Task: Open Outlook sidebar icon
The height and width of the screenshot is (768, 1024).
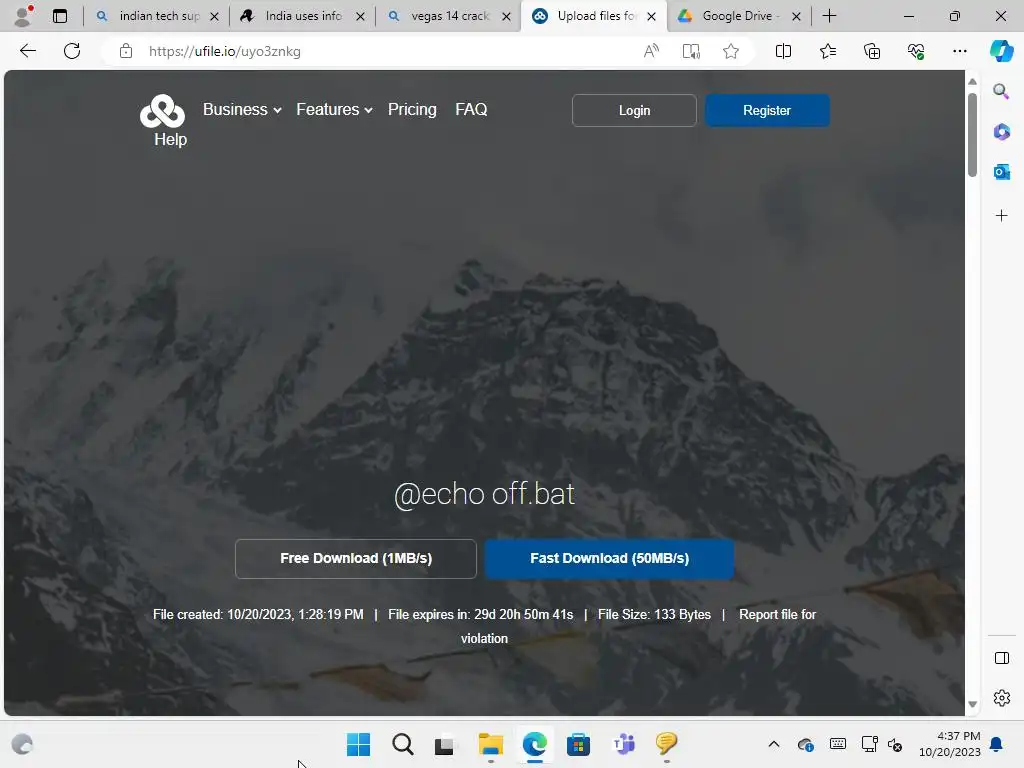Action: [1001, 172]
